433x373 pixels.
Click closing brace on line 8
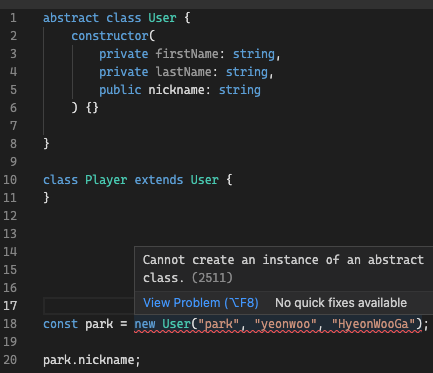[x=46, y=144]
